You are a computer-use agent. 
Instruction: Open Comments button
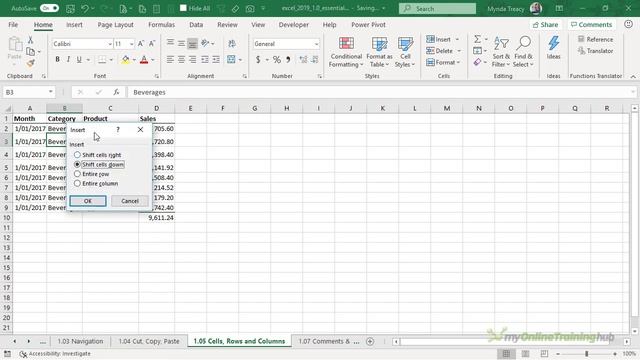[591, 25]
